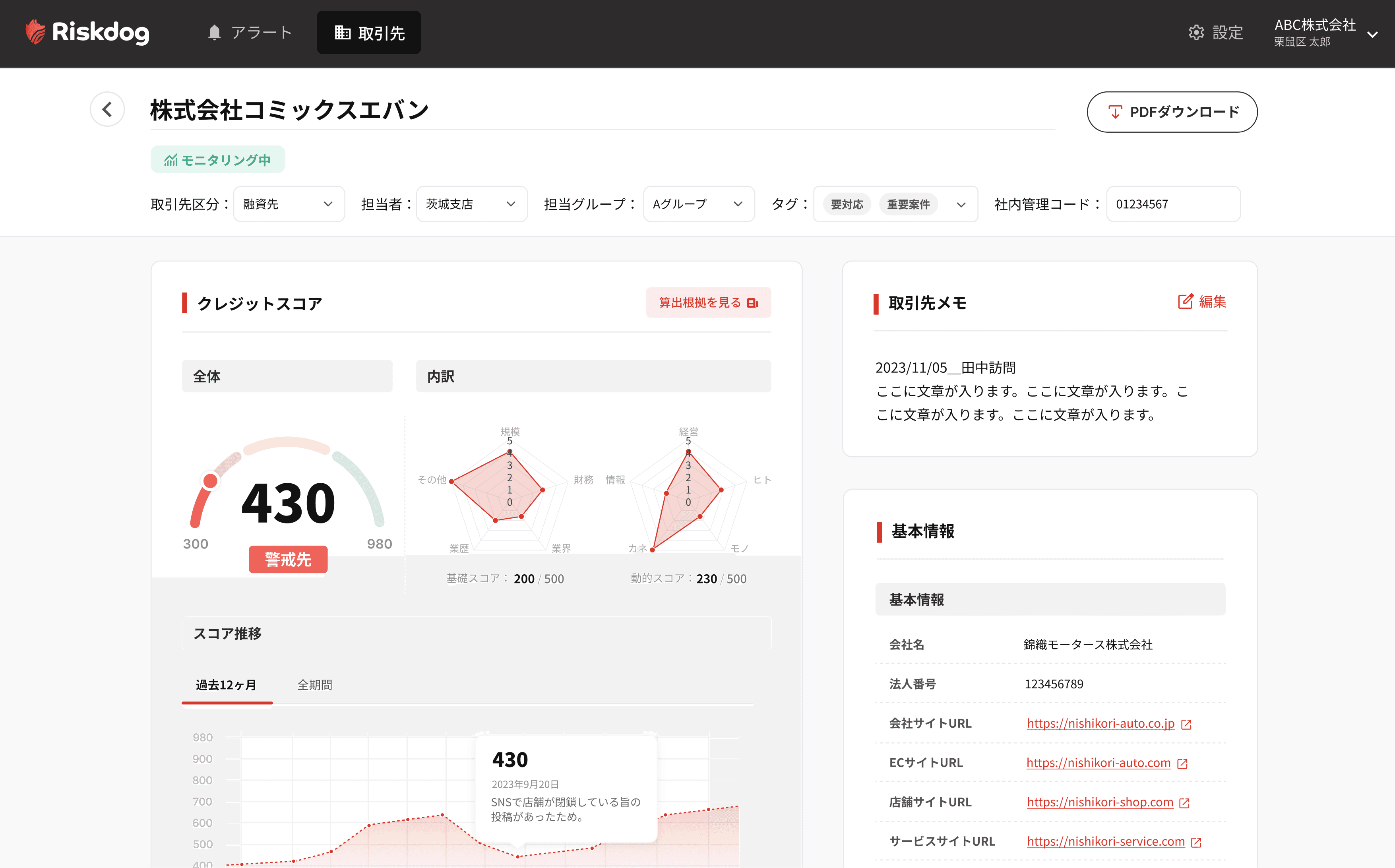This screenshot has width=1395, height=868.
Task: Click 算出根拠を見る button
Action: click(x=708, y=302)
